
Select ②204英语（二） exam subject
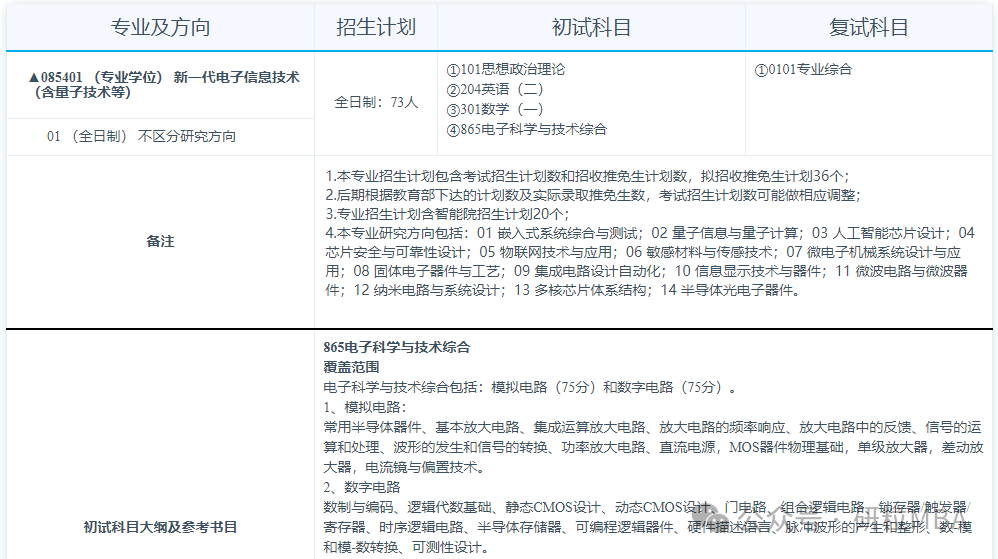pyautogui.click(x=495, y=89)
